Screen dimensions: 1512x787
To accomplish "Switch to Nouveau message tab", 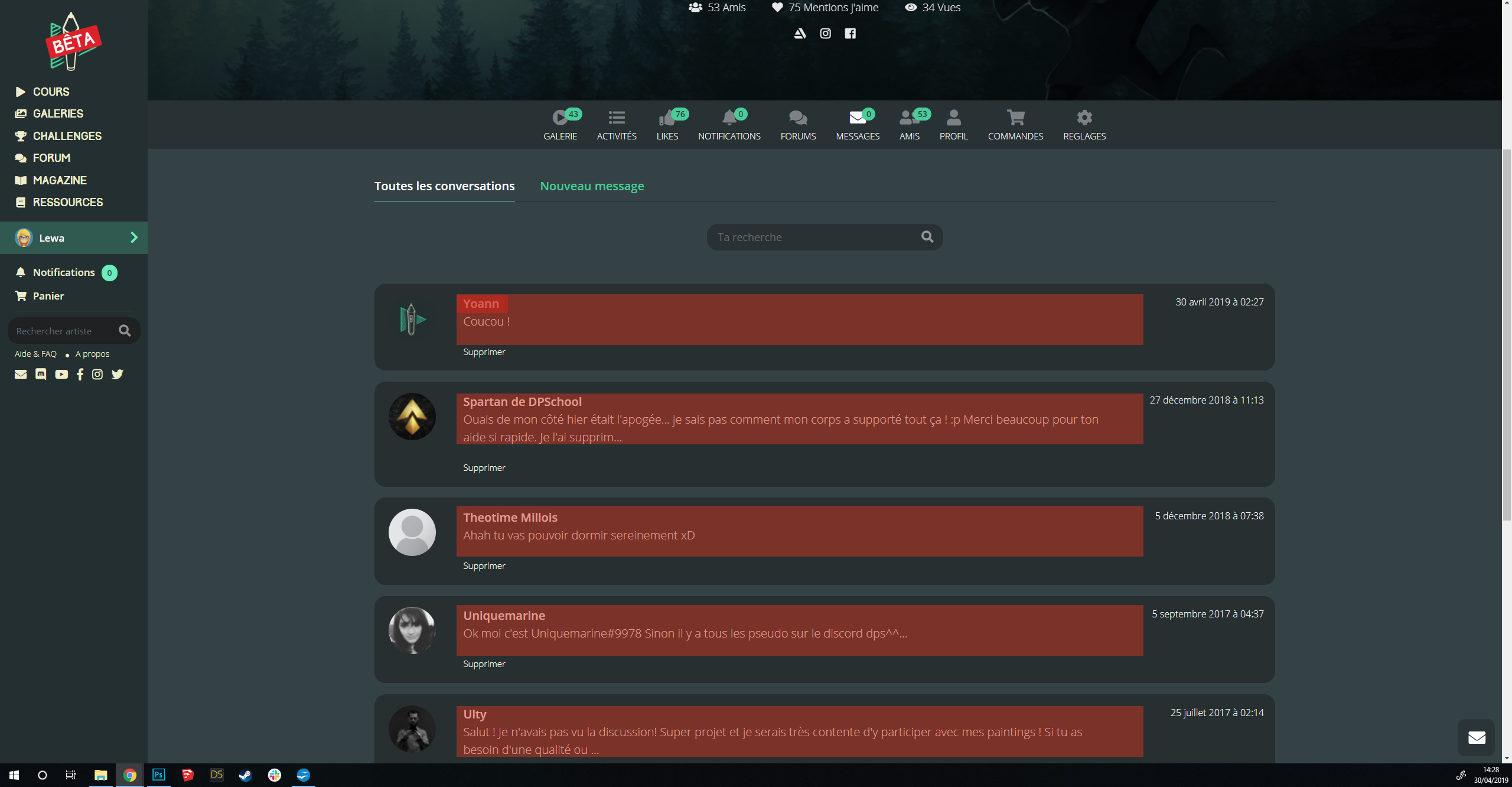I will pyautogui.click(x=592, y=186).
